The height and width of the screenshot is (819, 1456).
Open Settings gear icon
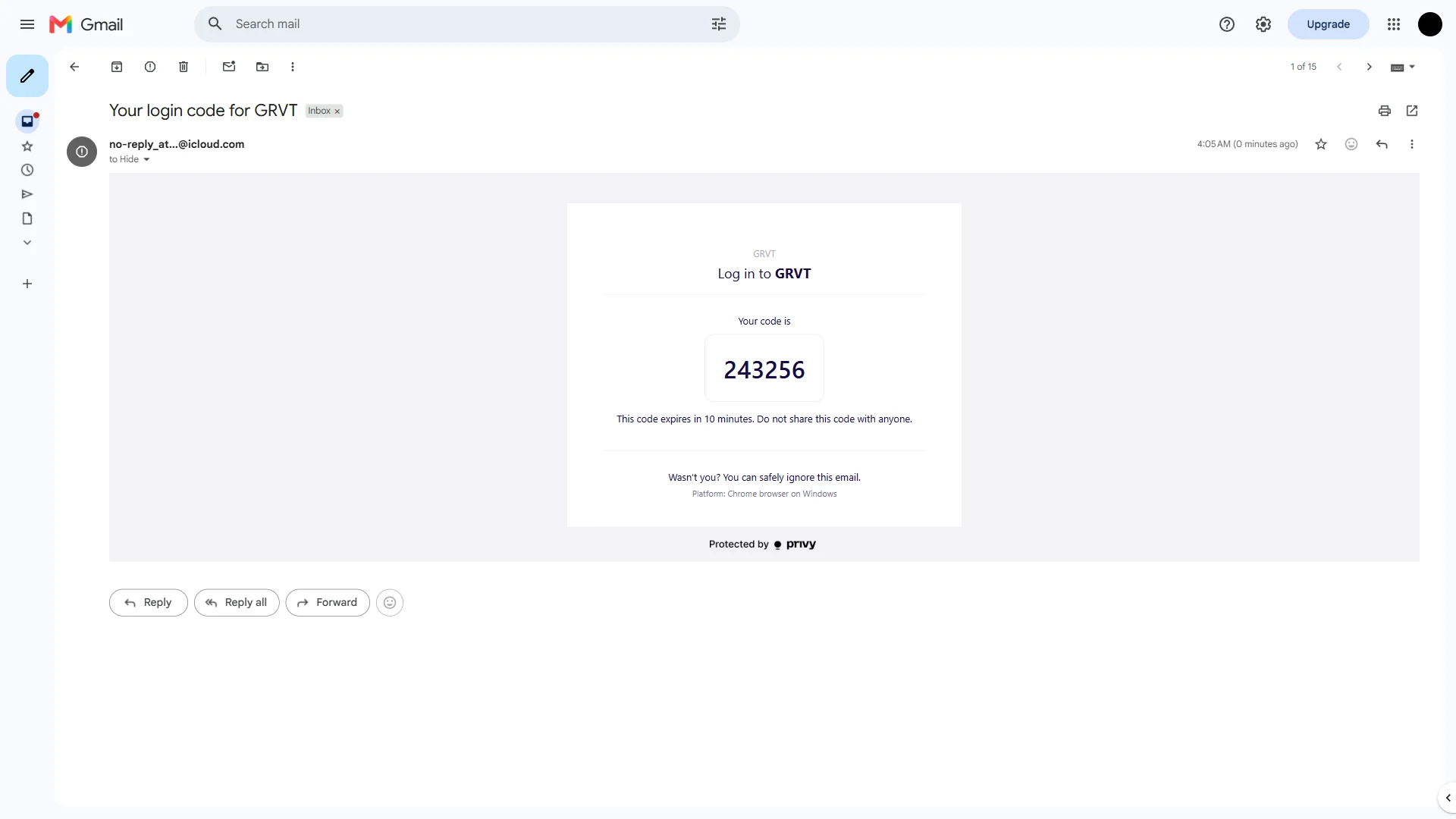click(x=1263, y=24)
